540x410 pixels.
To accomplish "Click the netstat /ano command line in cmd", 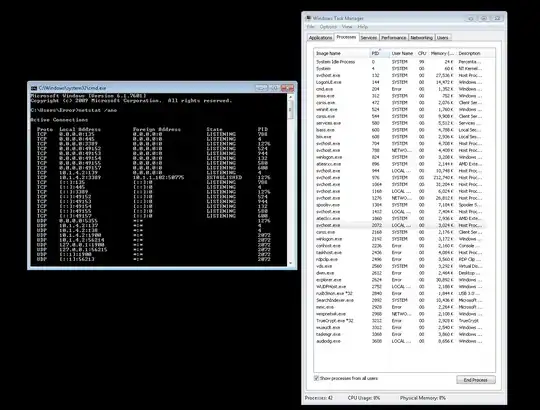I will pyautogui.click(x=74, y=111).
